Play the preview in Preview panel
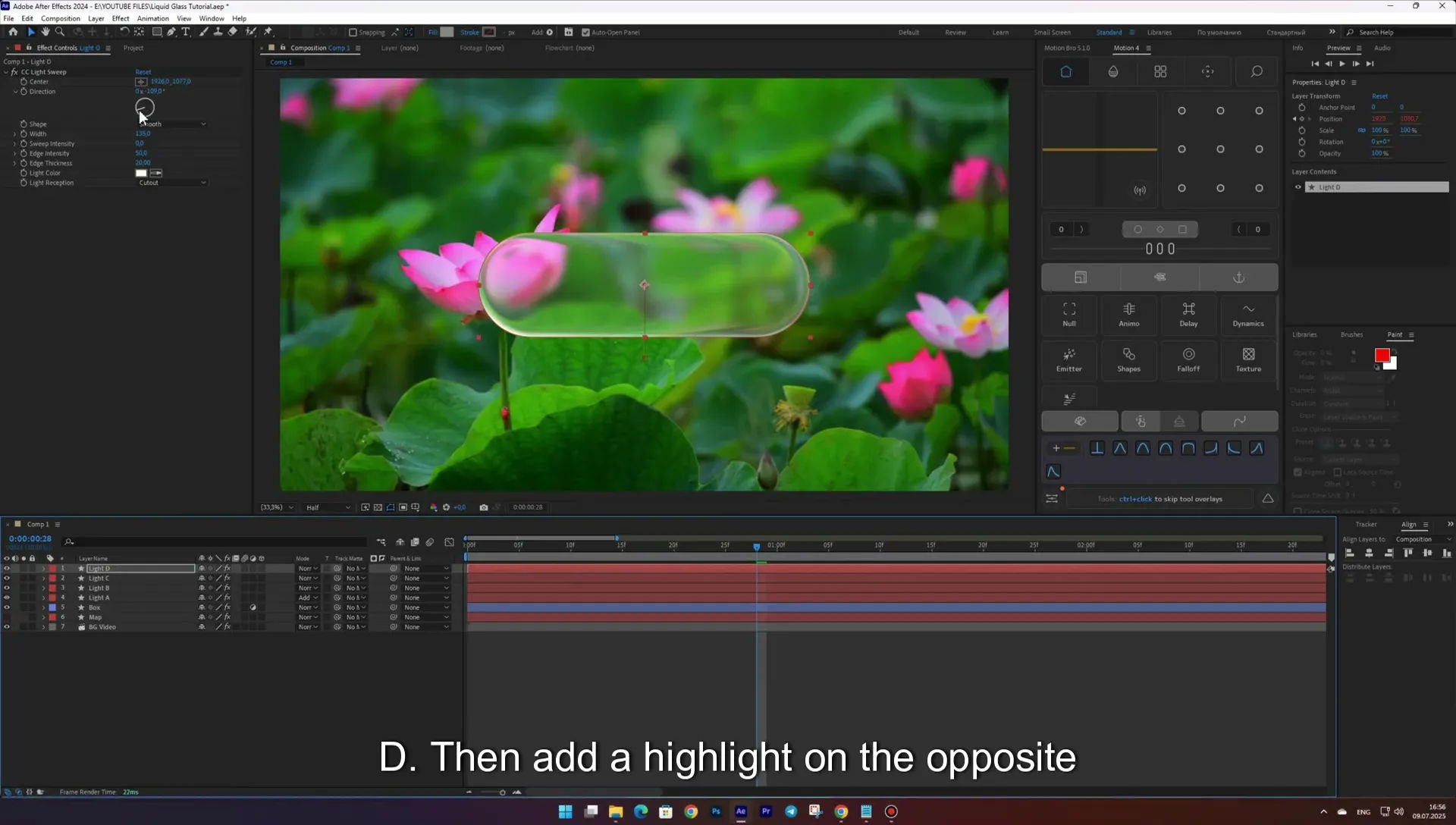1456x825 pixels. click(1342, 64)
